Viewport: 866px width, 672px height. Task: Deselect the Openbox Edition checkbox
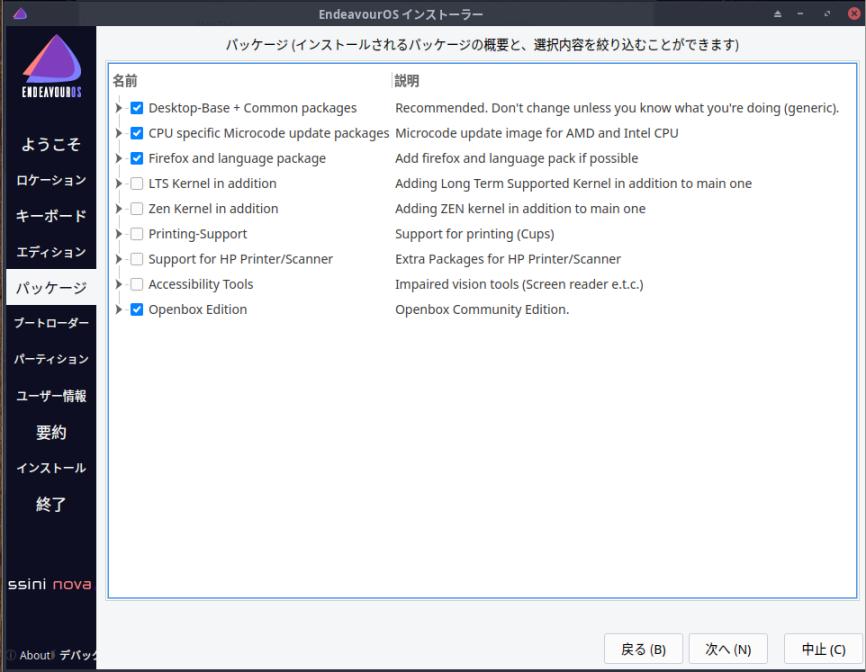(136, 309)
